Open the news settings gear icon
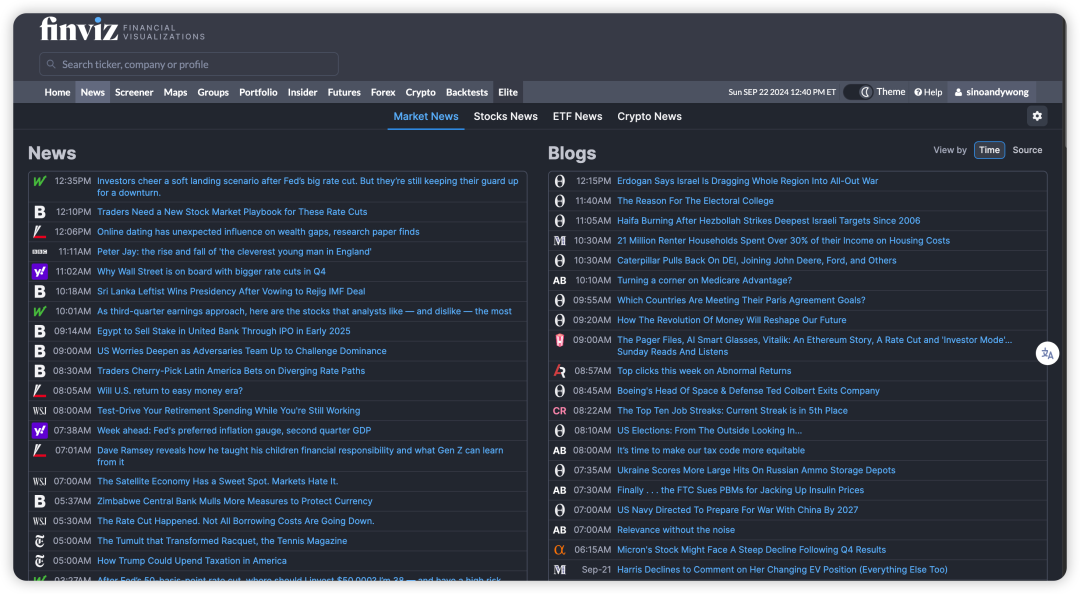 [x=1037, y=116]
